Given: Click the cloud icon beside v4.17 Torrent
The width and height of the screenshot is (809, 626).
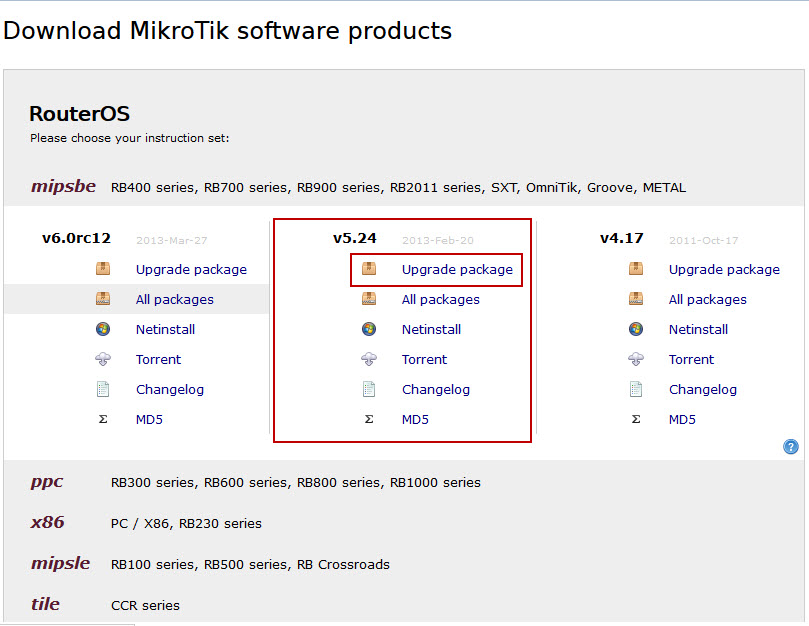Looking at the screenshot, I should coord(636,359).
